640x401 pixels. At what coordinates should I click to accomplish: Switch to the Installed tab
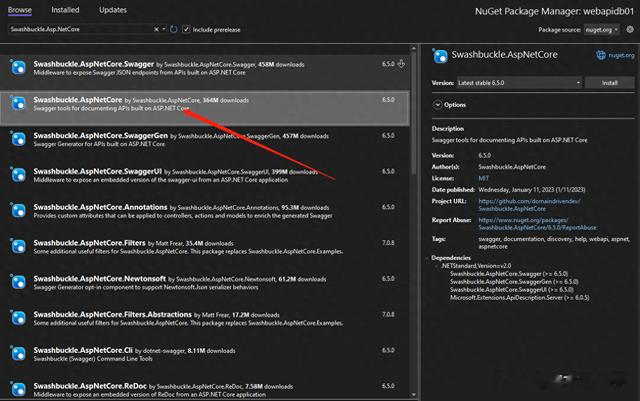(65, 10)
